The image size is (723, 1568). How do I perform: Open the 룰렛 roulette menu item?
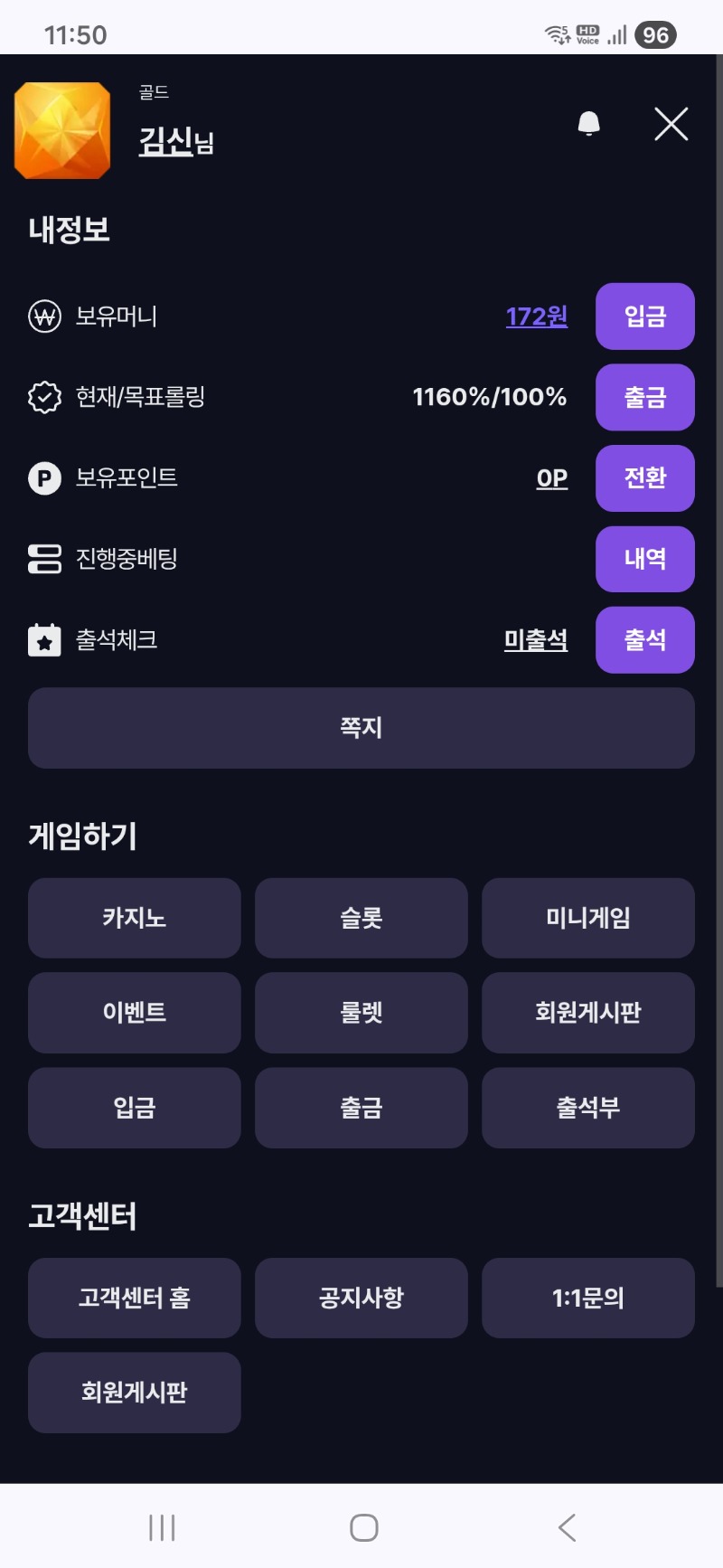361,1013
